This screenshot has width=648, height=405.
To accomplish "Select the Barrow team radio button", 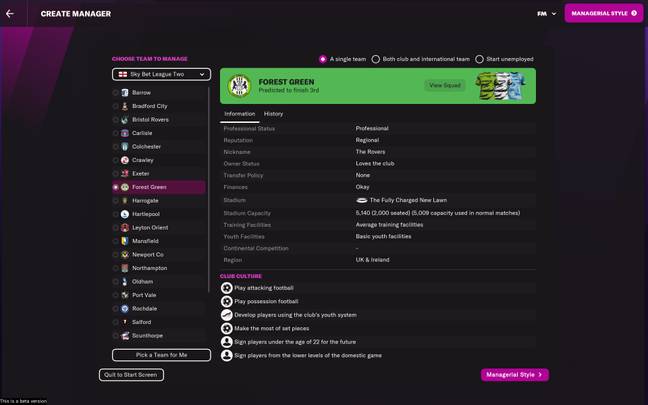I will (115, 93).
